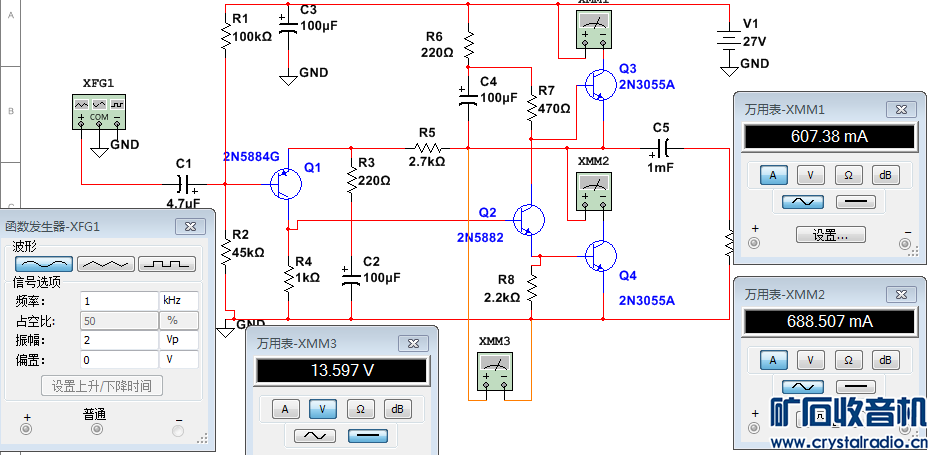This screenshot has width=936, height=455.
Task: Select Ω mode on multimeter XMM1
Action: 848,175
